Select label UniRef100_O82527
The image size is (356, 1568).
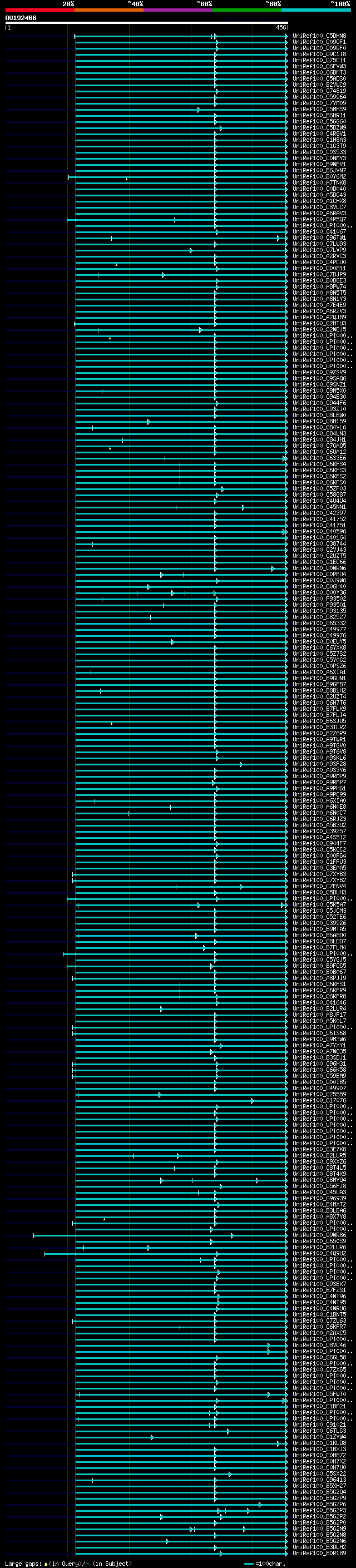(x=319, y=617)
